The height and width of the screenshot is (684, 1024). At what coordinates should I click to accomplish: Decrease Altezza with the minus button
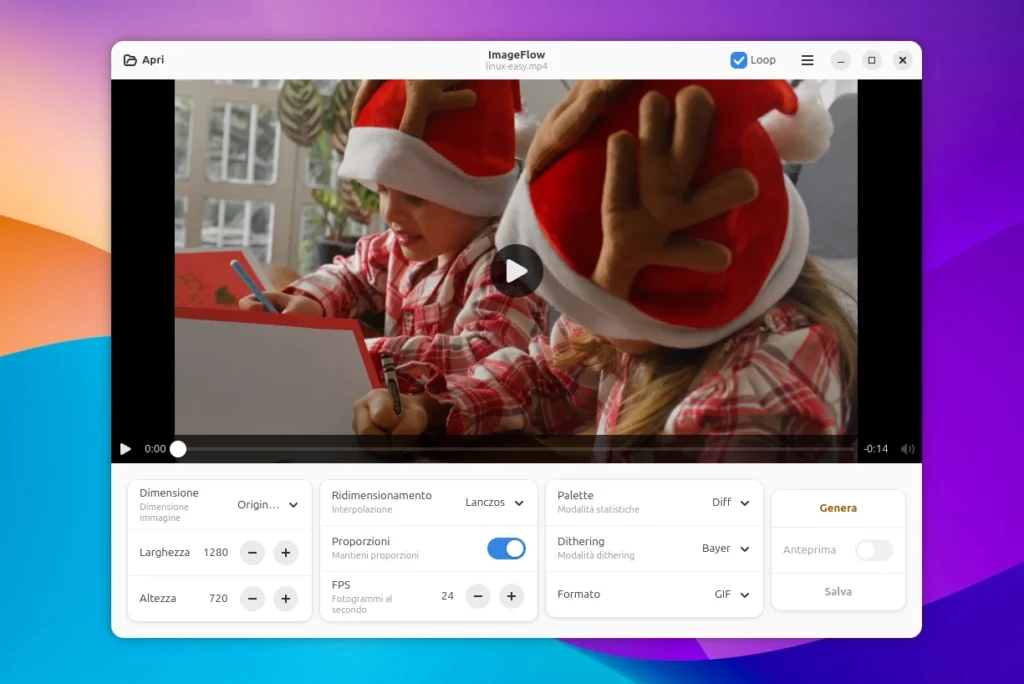coord(253,598)
